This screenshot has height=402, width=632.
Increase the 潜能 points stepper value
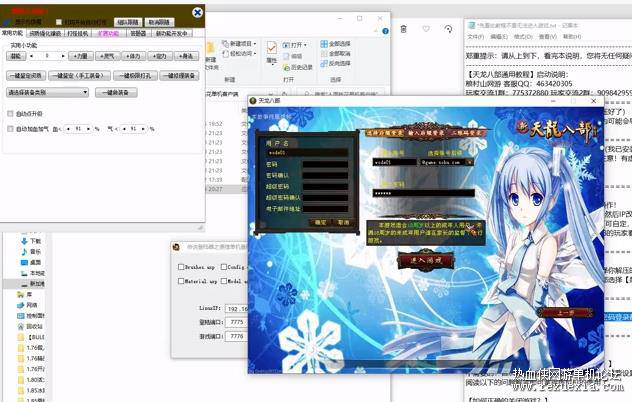(x=62, y=56)
